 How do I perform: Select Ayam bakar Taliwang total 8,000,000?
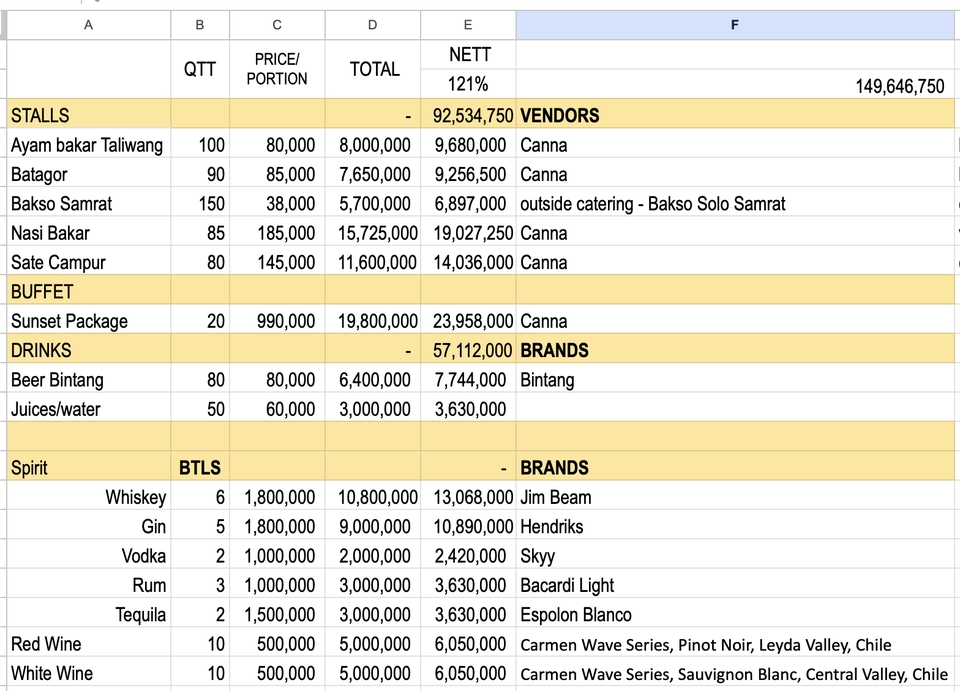pyautogui.click(x=372, y=143)
